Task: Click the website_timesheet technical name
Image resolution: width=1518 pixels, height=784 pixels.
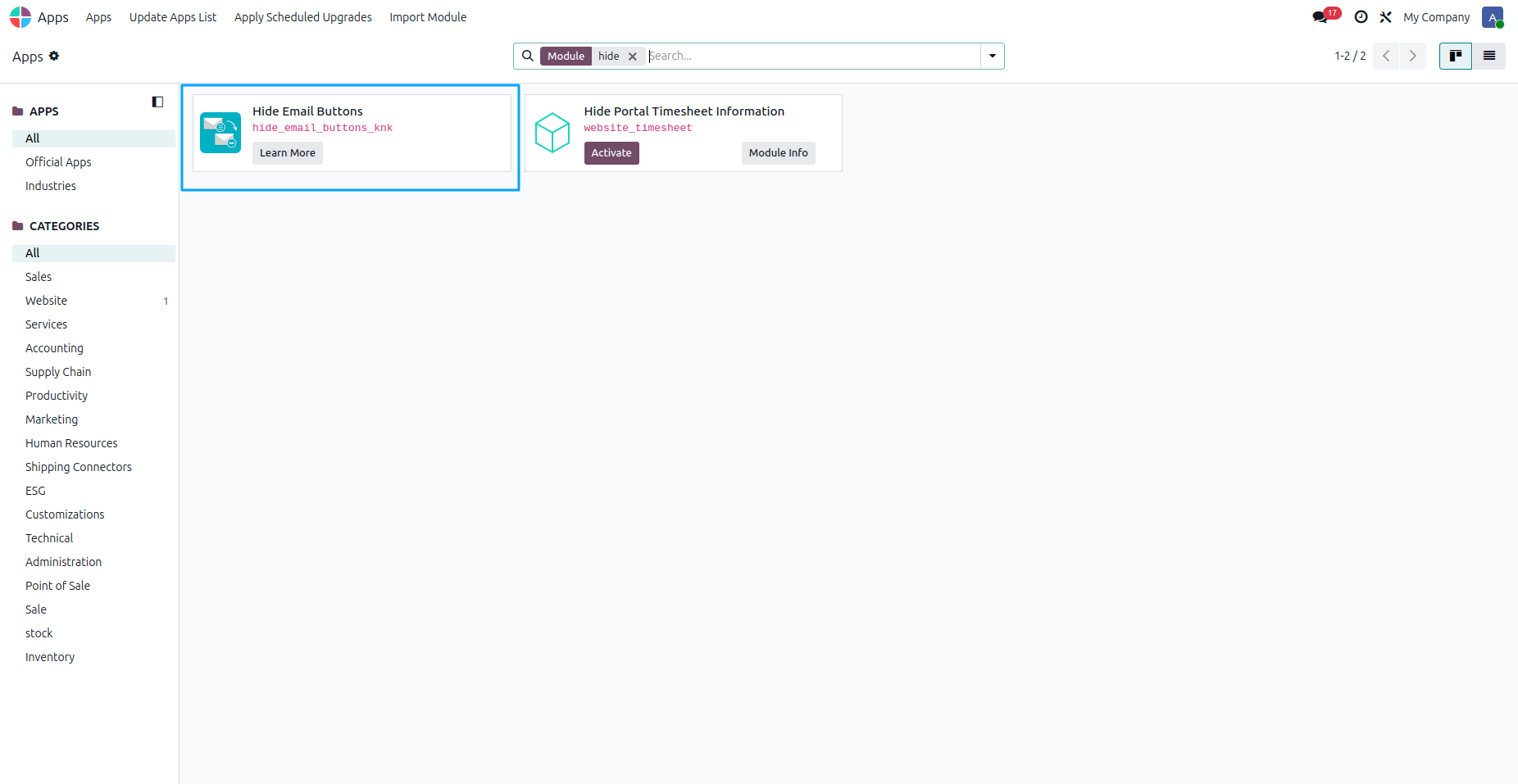Action: tap(638, 128)
